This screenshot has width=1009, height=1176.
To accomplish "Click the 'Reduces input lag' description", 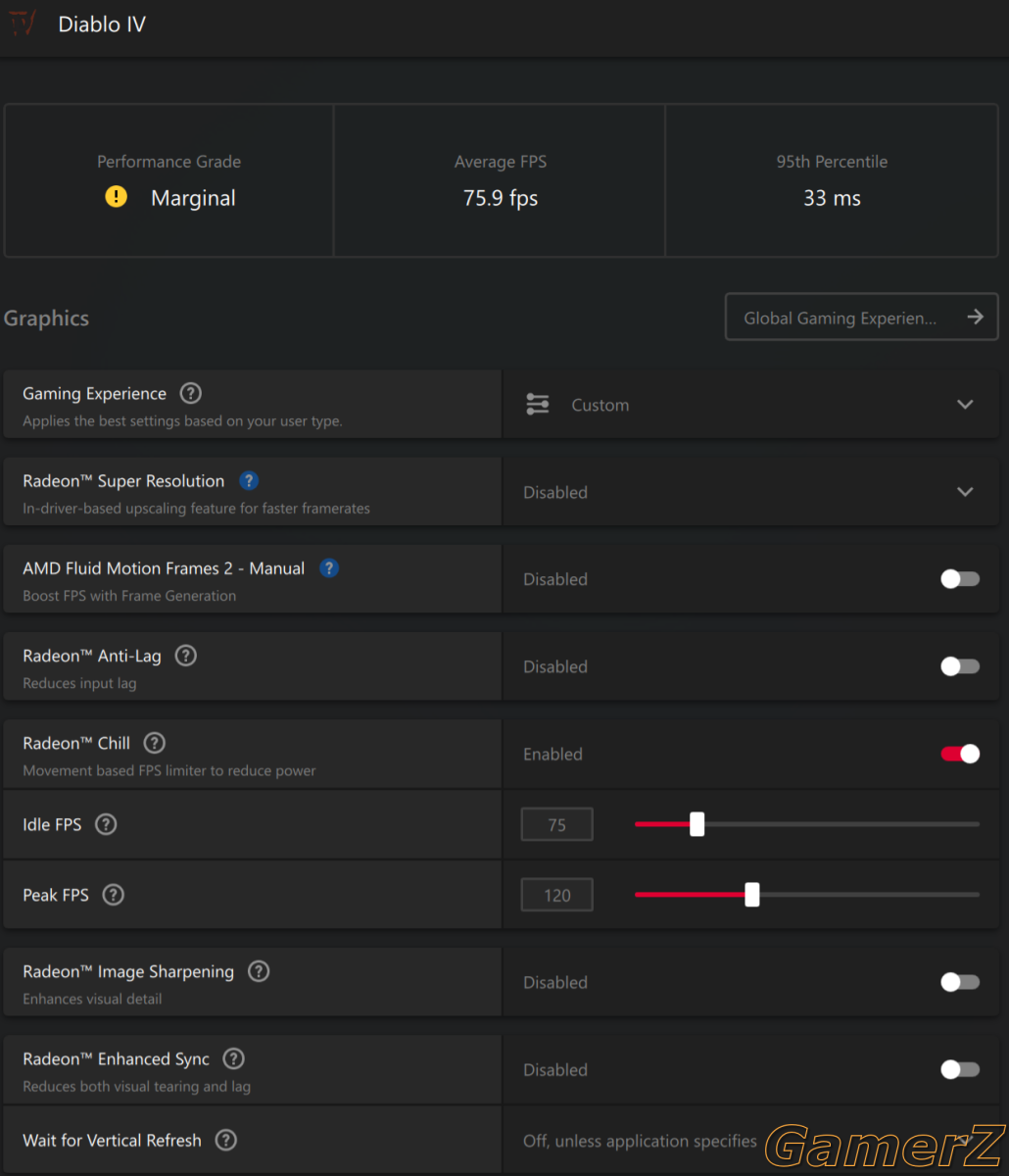I will click(x=79, y=683).
